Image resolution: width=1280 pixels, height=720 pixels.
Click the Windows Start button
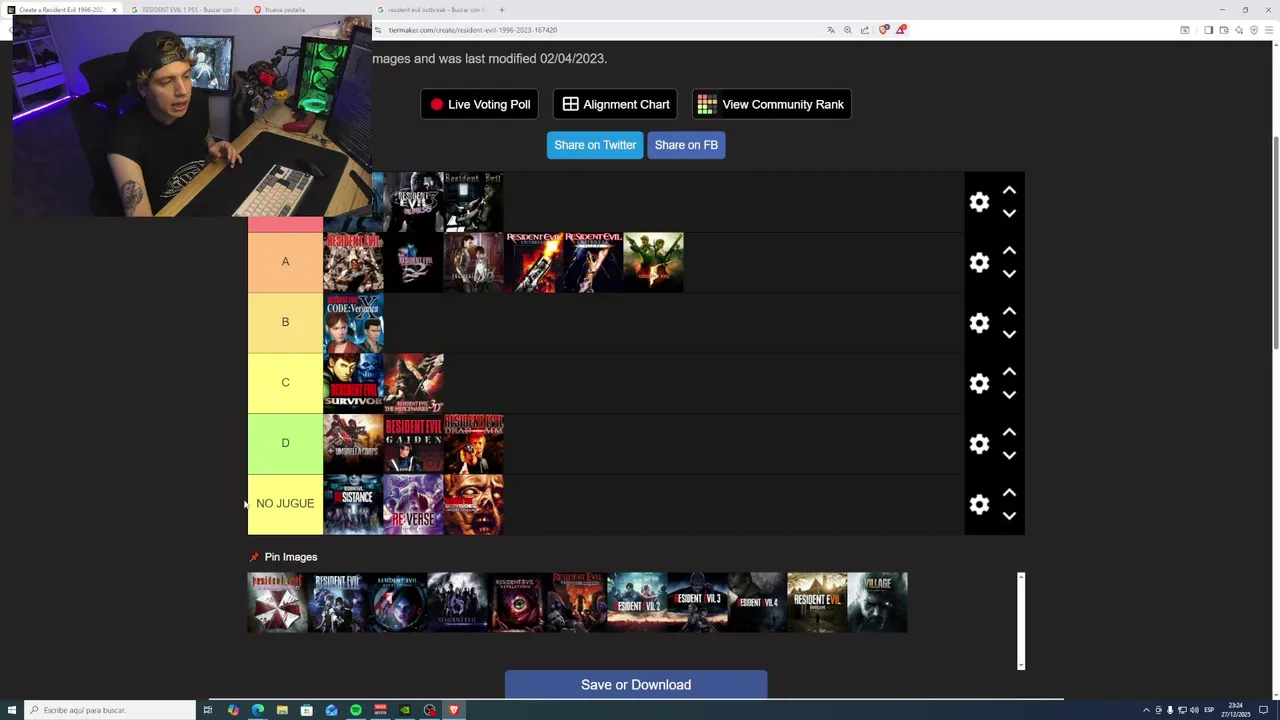(x=11, y=710)
